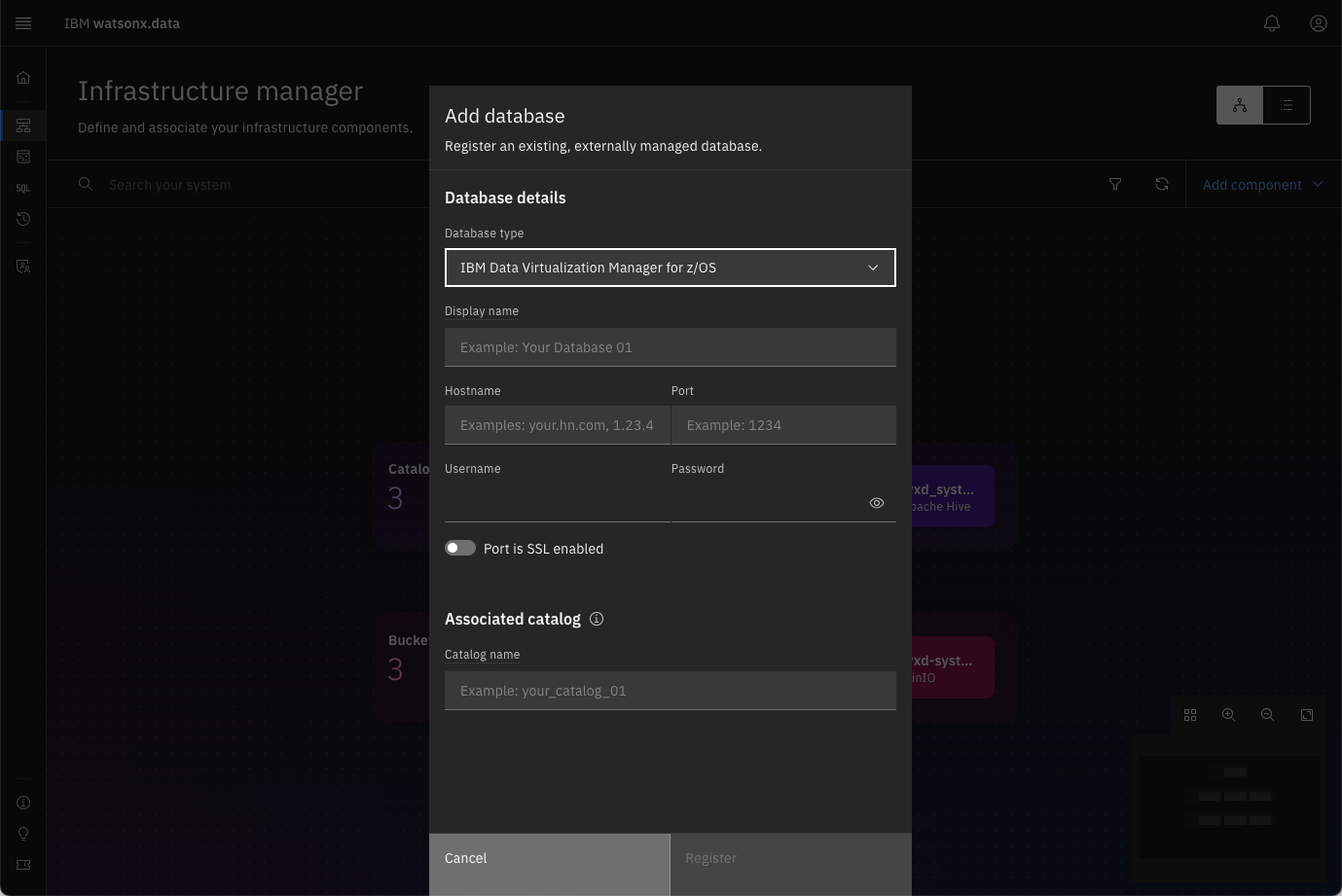Click the canvas grid layout icon

tap(1190, 715)
